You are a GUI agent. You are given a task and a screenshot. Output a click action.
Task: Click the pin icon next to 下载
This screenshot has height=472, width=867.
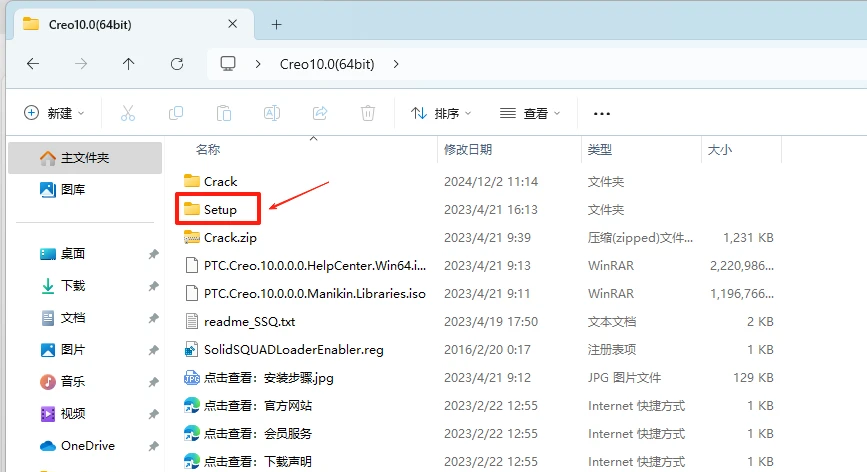coord(153,286)
